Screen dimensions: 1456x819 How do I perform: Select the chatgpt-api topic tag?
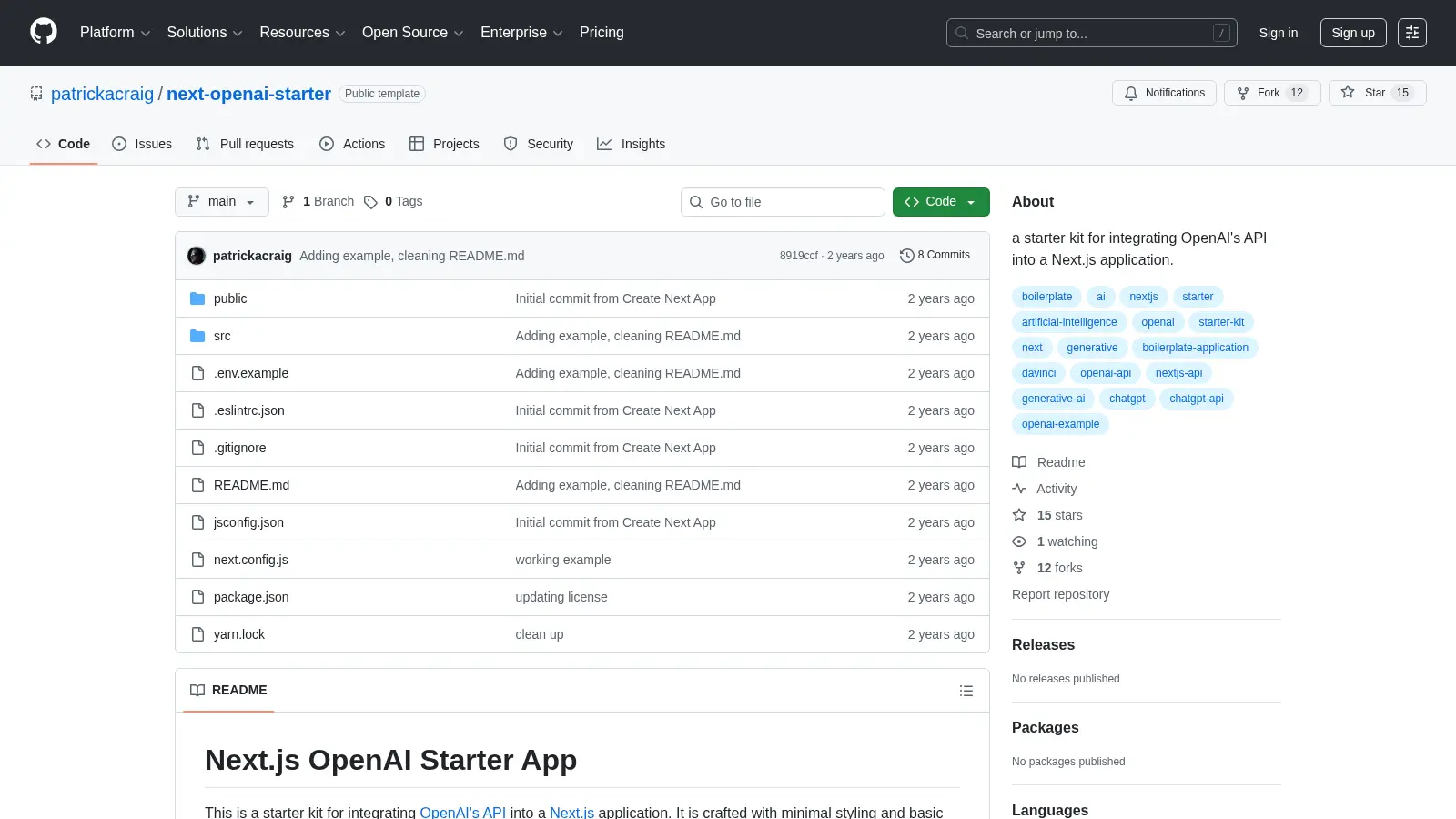tap(1197, 399)
